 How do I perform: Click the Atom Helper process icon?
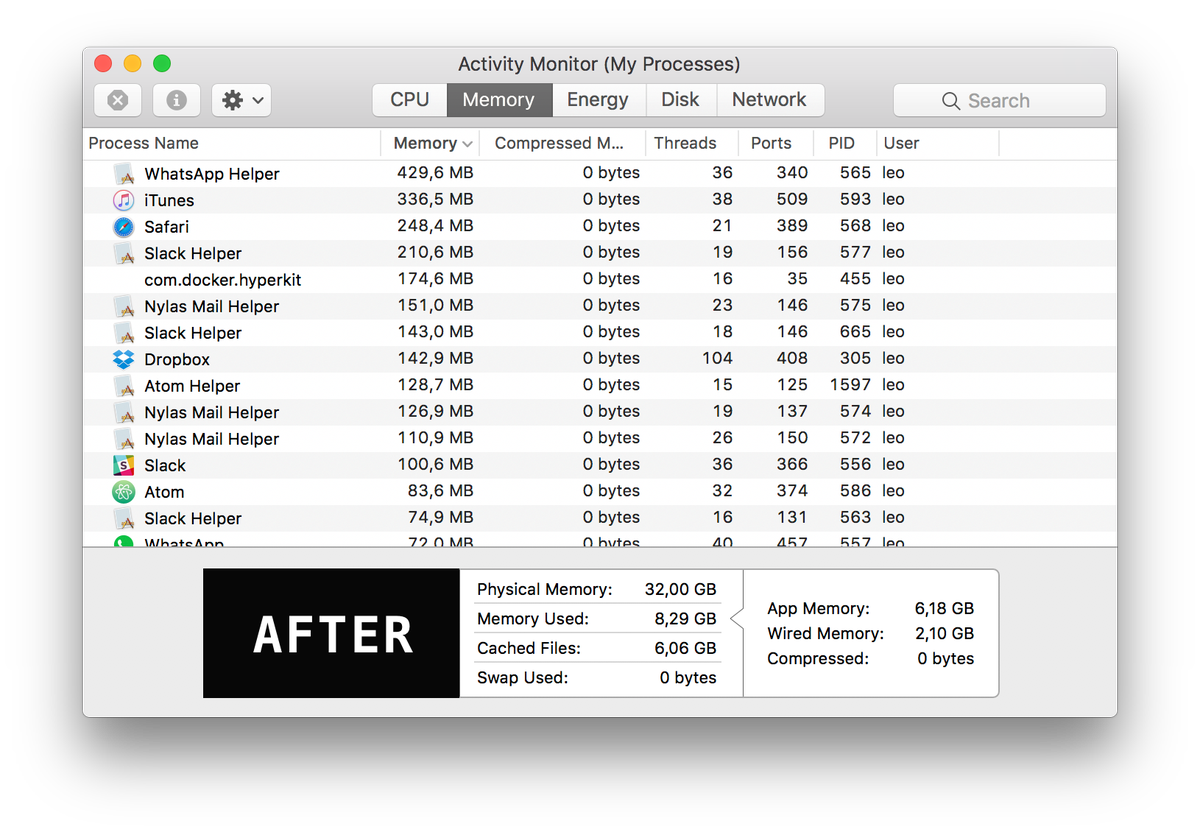pyautogui.click(x=124, y=385)
